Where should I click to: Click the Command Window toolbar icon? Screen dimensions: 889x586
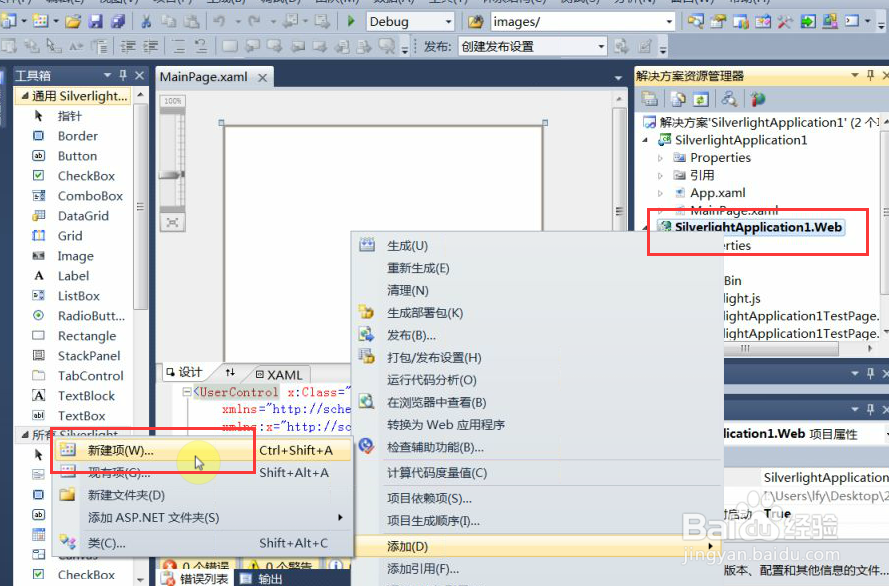tap(852, 22)
